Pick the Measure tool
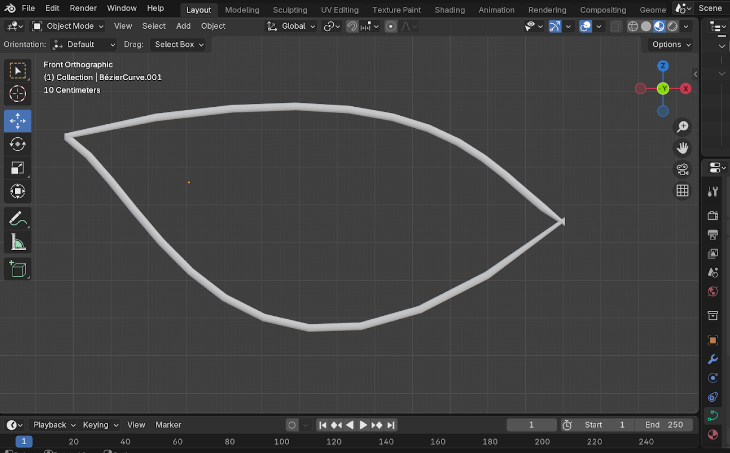The height and width of the screenshot is (453, 730). pos(18,242)
